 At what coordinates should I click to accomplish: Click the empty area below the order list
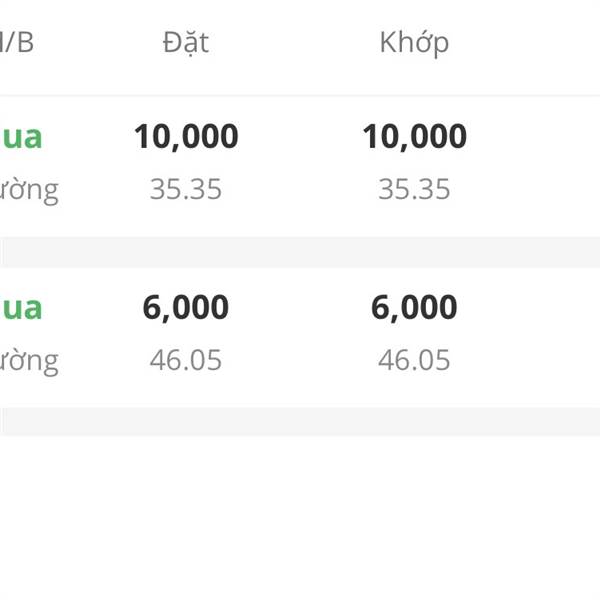point(300,517)
